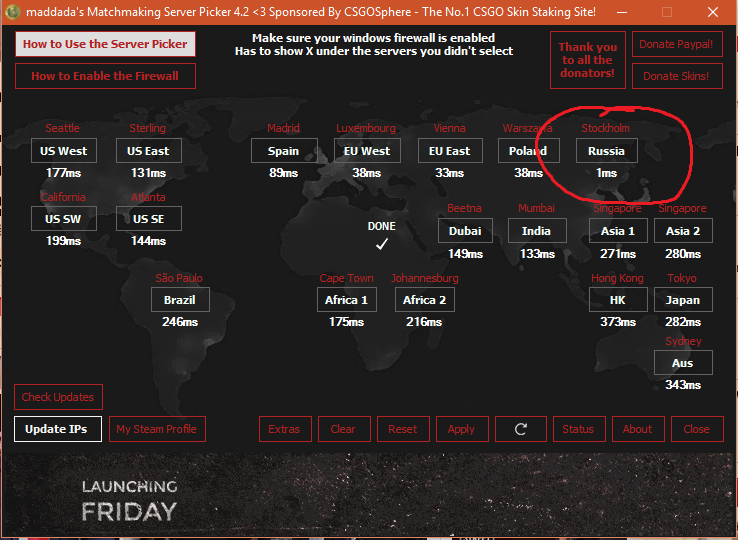Toggle the US East server
Image resolution: width=738 pixels, height=540 pixels.
click(x=148, y=151)
